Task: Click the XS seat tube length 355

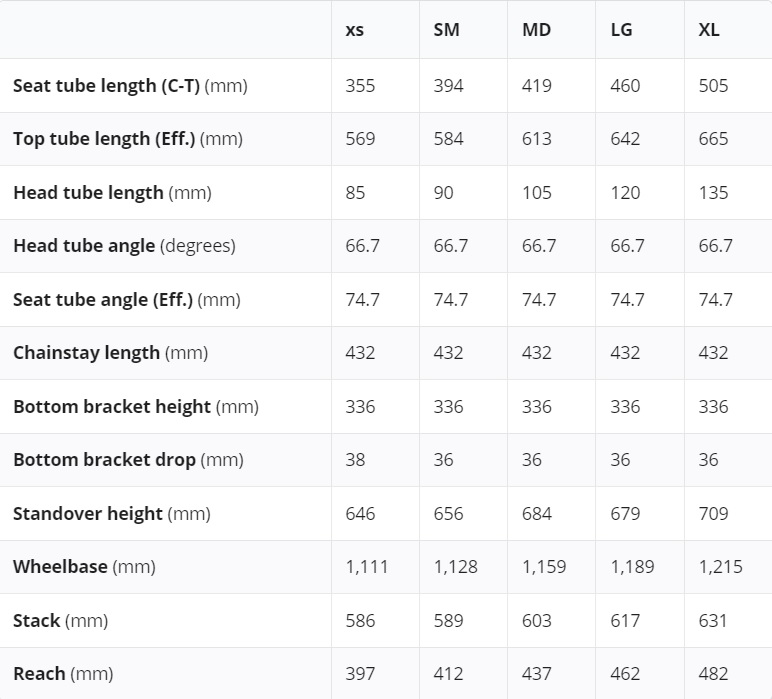Action: click(x=360, y=86)
